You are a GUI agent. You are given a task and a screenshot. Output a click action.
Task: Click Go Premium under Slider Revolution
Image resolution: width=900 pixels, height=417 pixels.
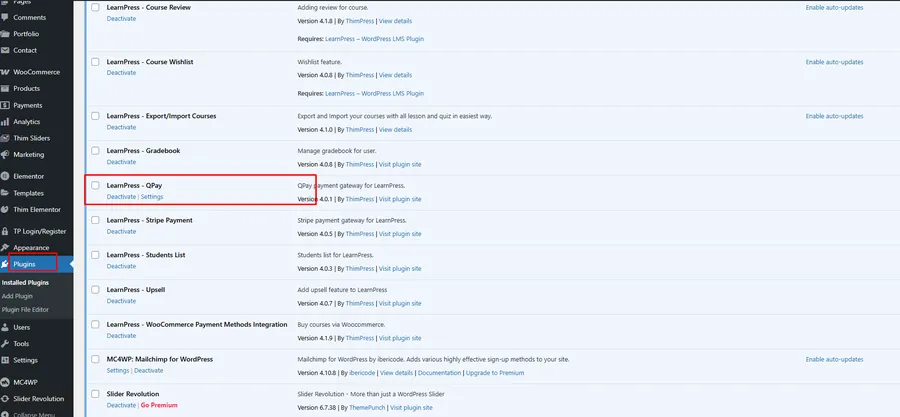pos(157,405)
